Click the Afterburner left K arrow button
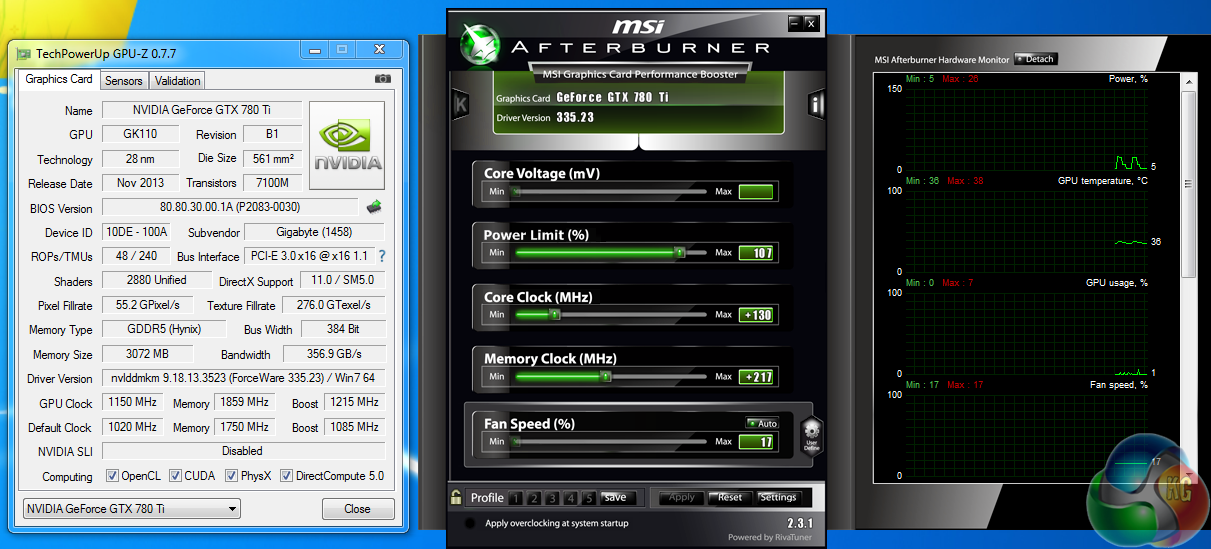Viewport: 1211px width, 549px height. 460,103
